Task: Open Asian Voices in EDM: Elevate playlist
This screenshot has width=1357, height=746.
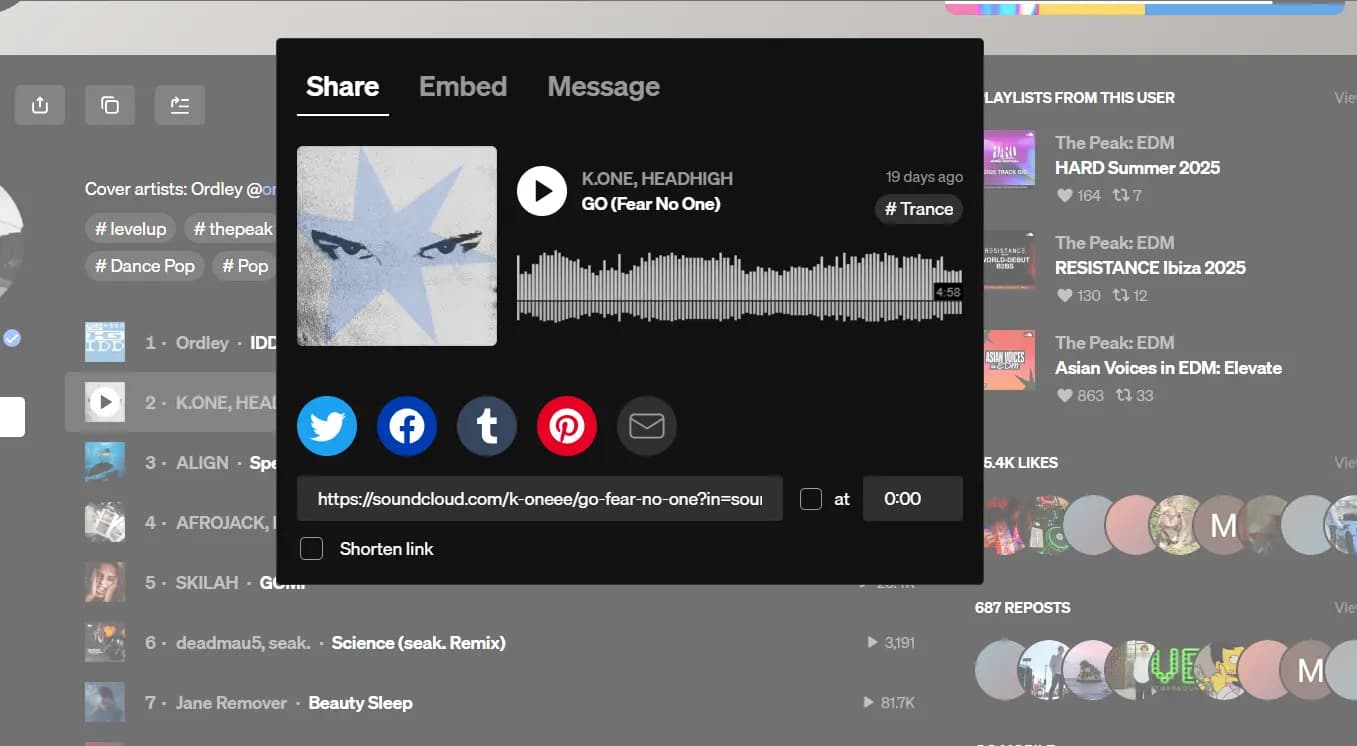Action: click(x=1169, y=368)
